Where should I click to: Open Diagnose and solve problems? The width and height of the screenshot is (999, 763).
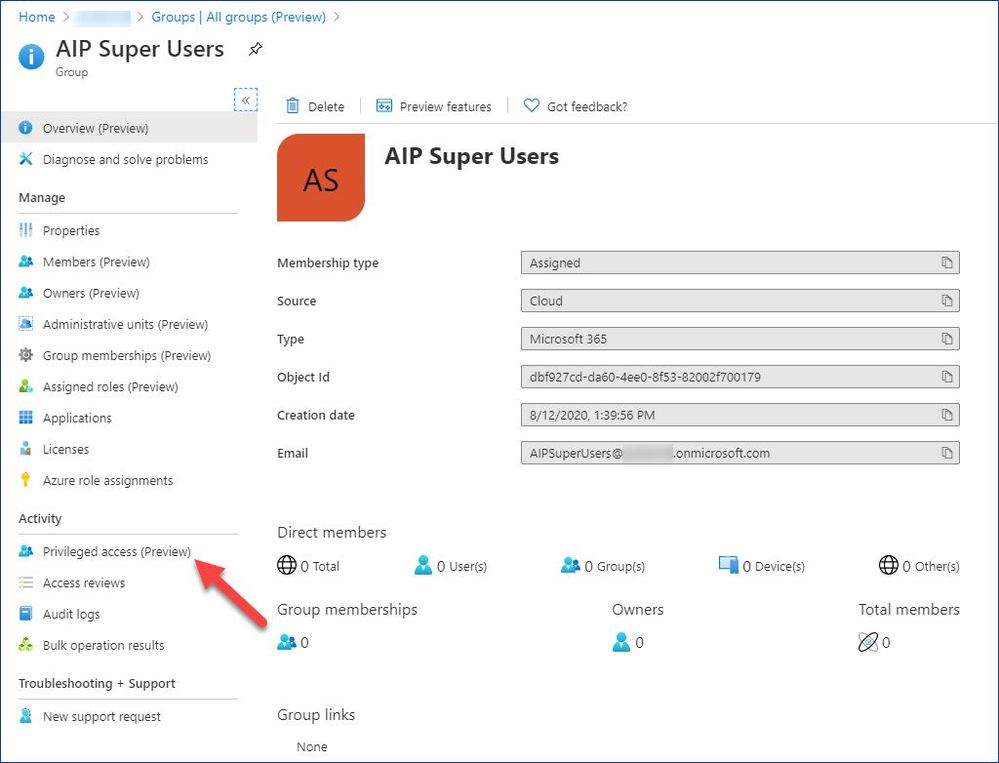[x=126, y=159]
